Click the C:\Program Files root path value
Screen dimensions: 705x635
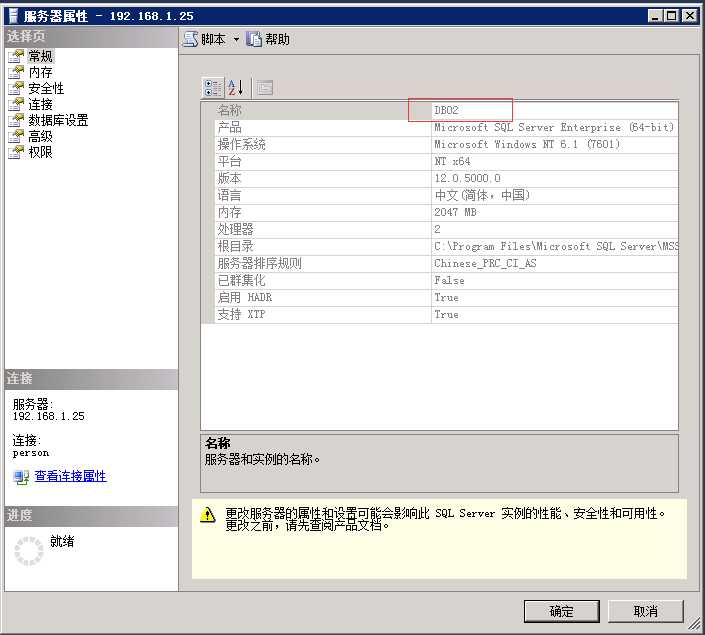coord(556,247)
